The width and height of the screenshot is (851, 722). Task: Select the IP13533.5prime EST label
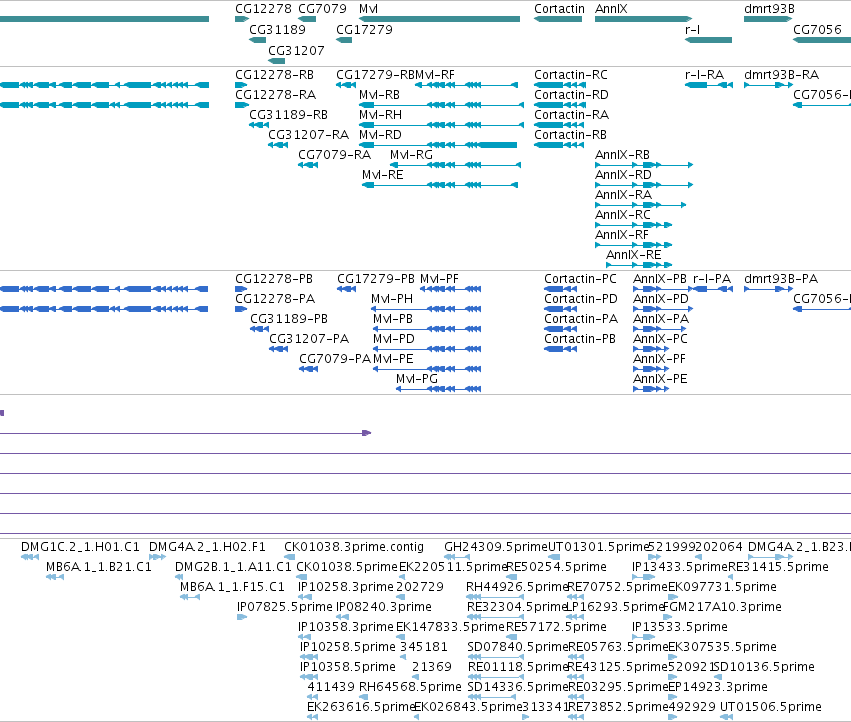pyautogui.click(x=679, y=627)
